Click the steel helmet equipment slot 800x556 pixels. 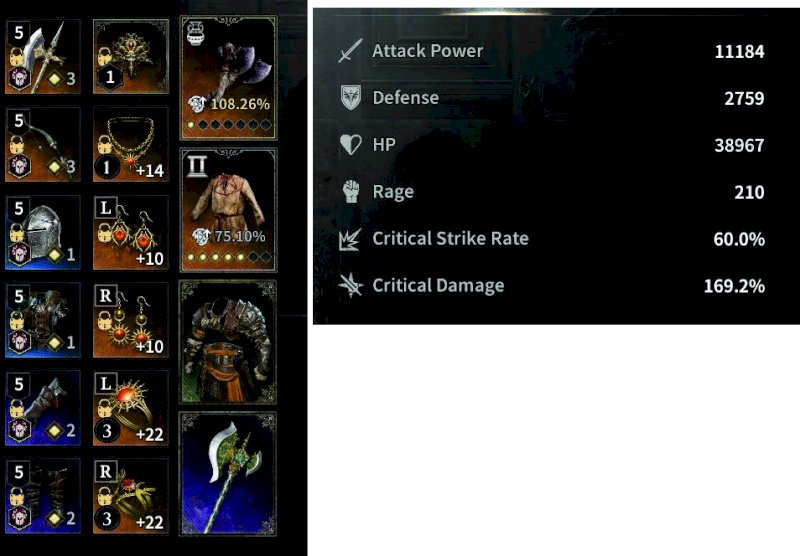coord(43,233)
